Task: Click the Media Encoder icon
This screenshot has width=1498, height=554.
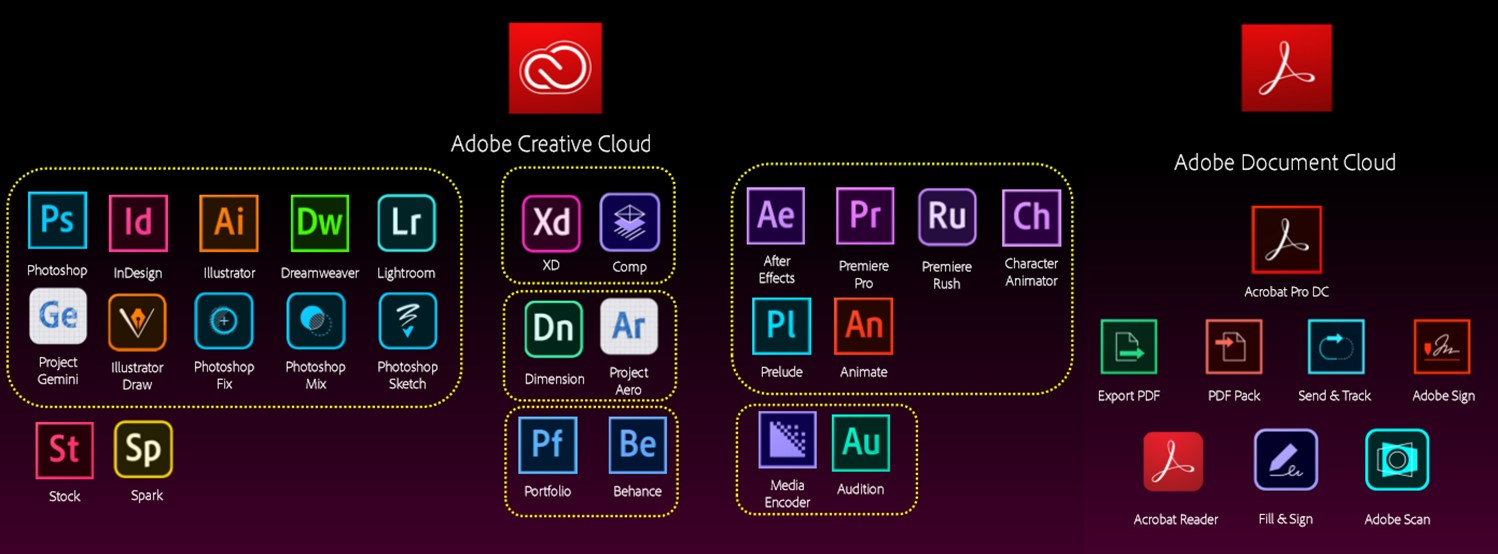Action: (x=788, y=439)
